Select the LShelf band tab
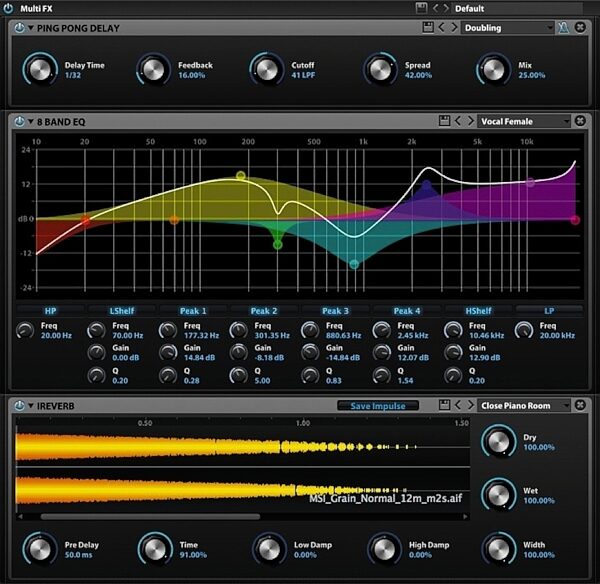600x584 pixels. 122,311
